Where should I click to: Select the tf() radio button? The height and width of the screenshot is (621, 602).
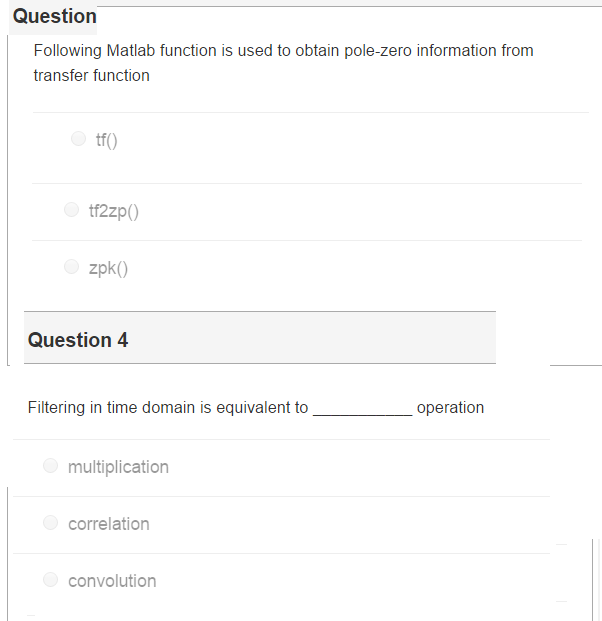coord(78,139)
